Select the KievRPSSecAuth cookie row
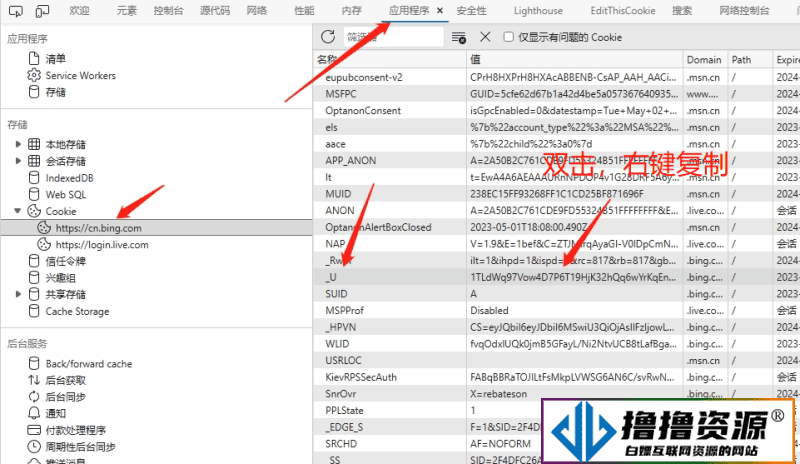This screenshot has width=800, height=464. coord(557,377)
